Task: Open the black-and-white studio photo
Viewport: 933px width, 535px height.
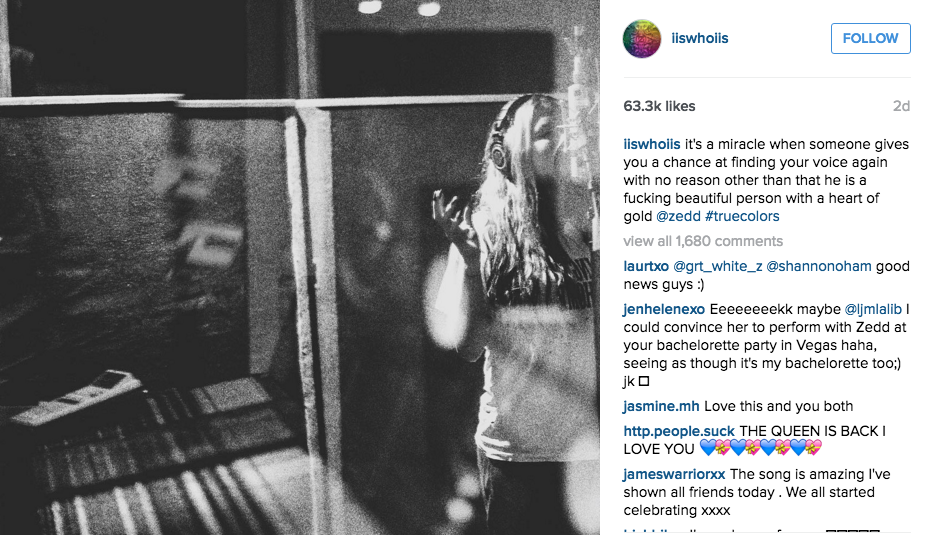Action: pos(300,267)
